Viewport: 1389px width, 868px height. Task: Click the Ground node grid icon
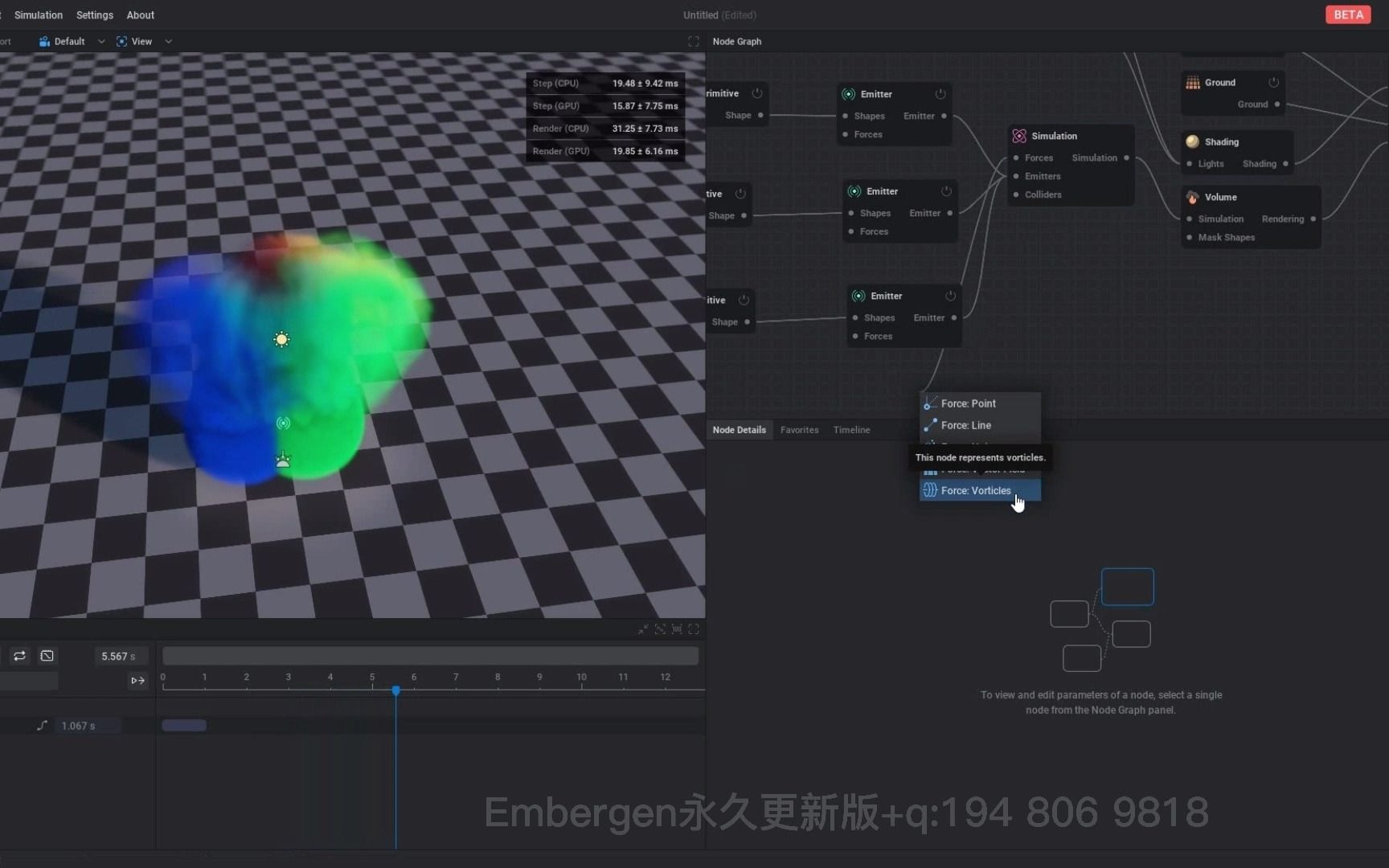(1193, 83)
